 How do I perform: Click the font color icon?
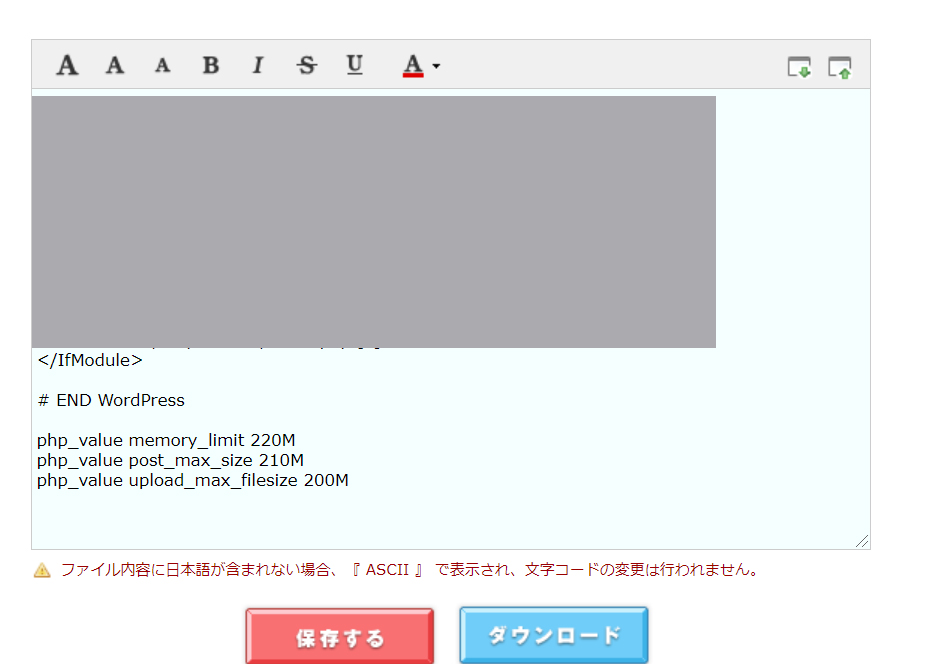pyautogui.click(x=413, y=65)
